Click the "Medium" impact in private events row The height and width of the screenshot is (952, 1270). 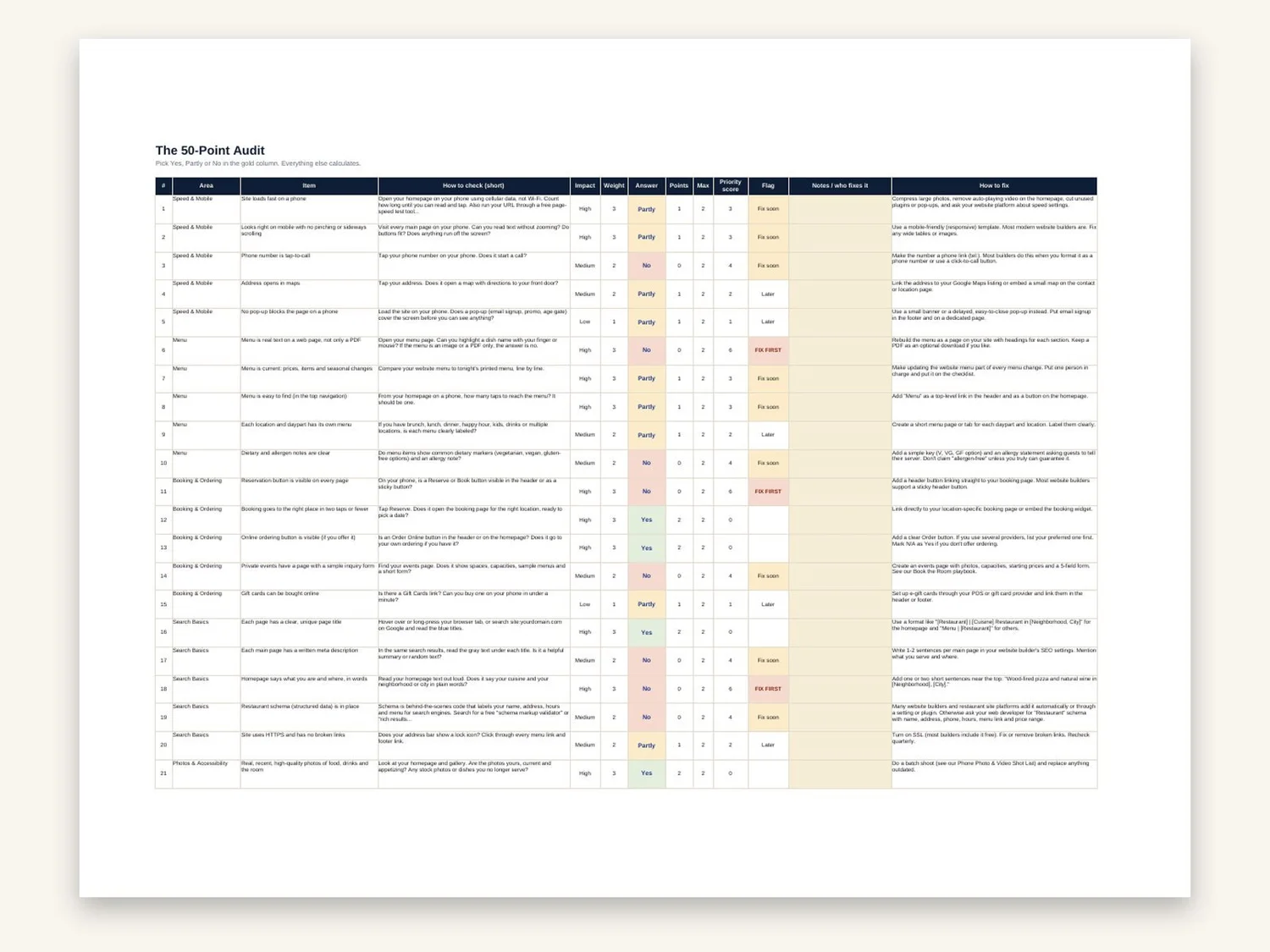pos(585,576)
